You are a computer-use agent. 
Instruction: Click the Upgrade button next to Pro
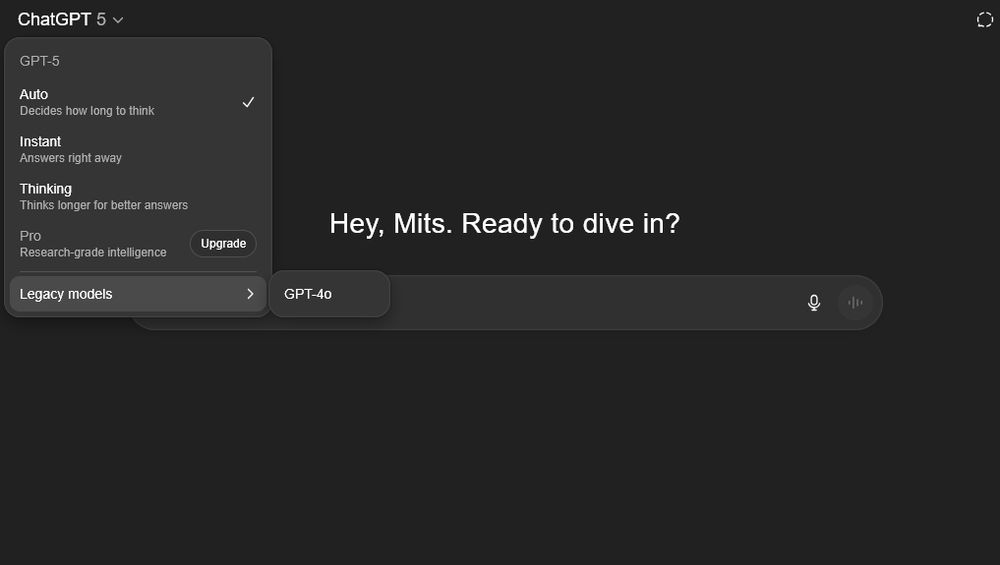pos(223,244)
